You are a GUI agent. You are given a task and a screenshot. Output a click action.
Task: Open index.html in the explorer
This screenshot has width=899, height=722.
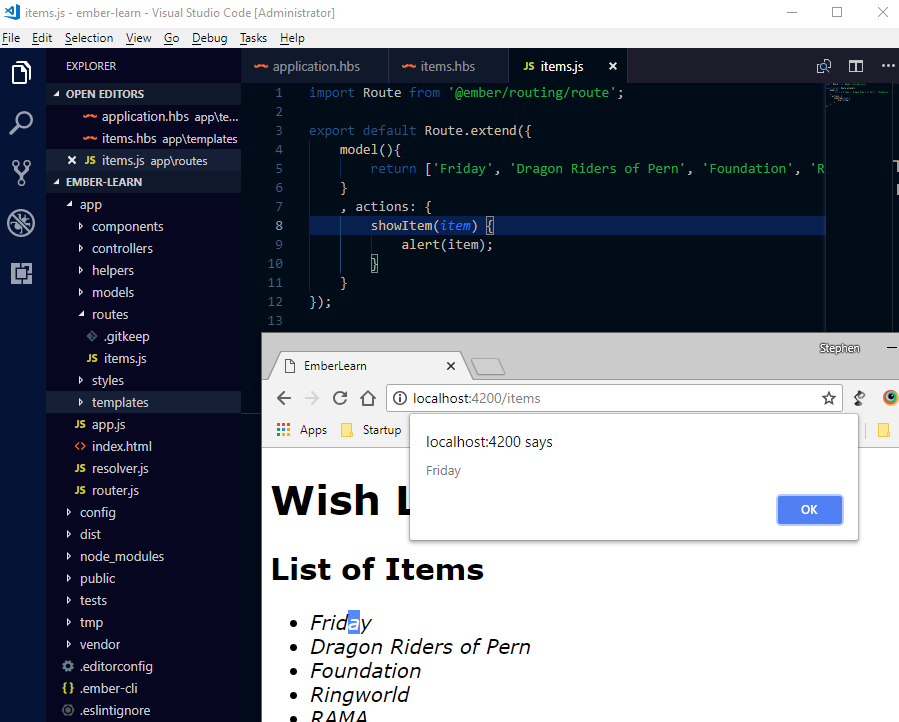pyautogui.click(x=122, y=446)
